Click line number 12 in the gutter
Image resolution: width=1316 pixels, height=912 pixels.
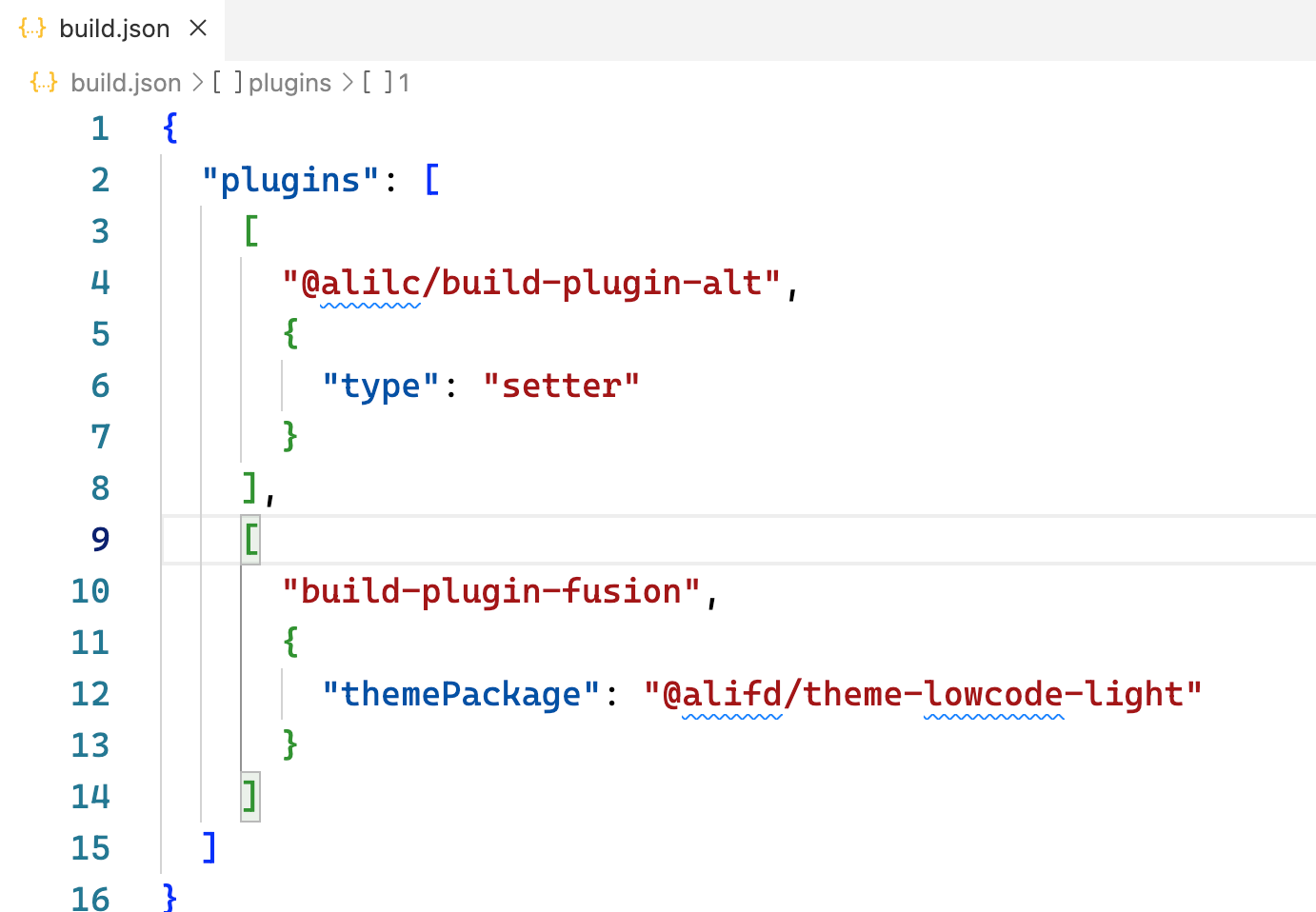[x=90, y=694]
